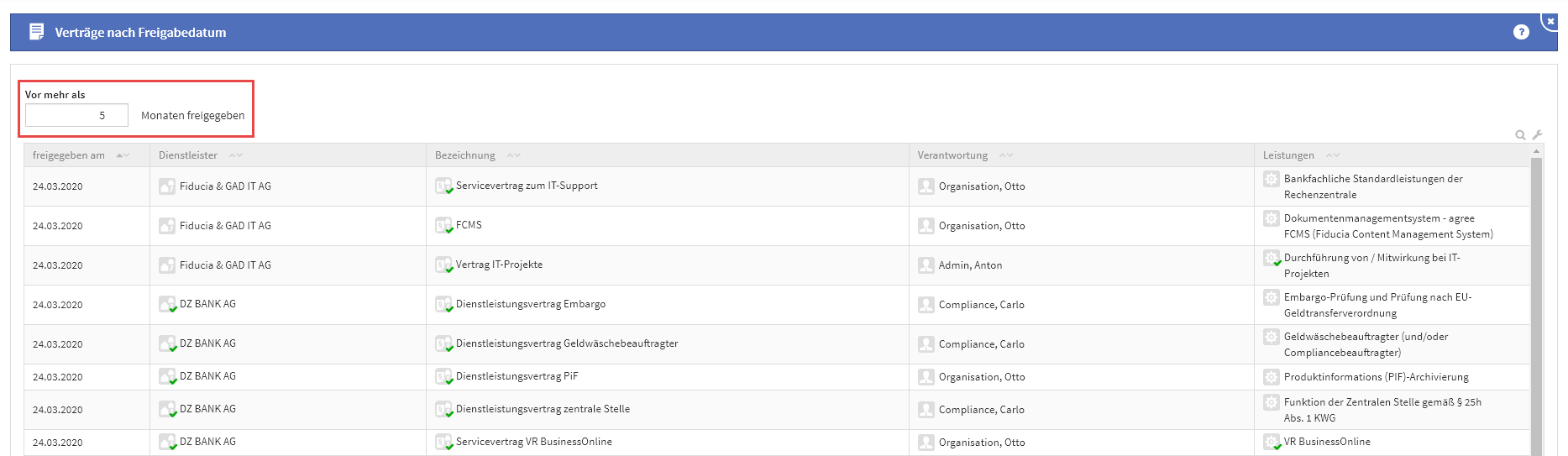Screen dimensions: 1568x456
Task: Click the gear icon beside Produktinformations (PIF)-Archivierung
Action: [x=1272, y=377]
